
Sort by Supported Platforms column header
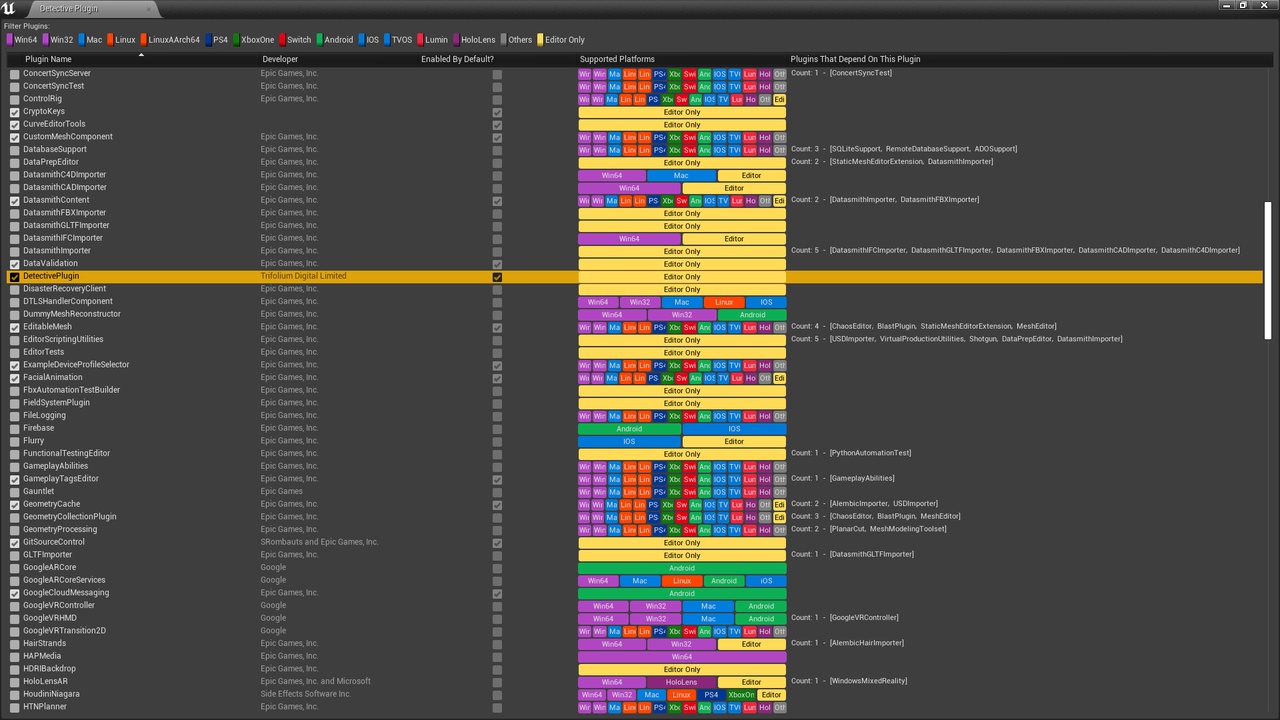[617, 59]
